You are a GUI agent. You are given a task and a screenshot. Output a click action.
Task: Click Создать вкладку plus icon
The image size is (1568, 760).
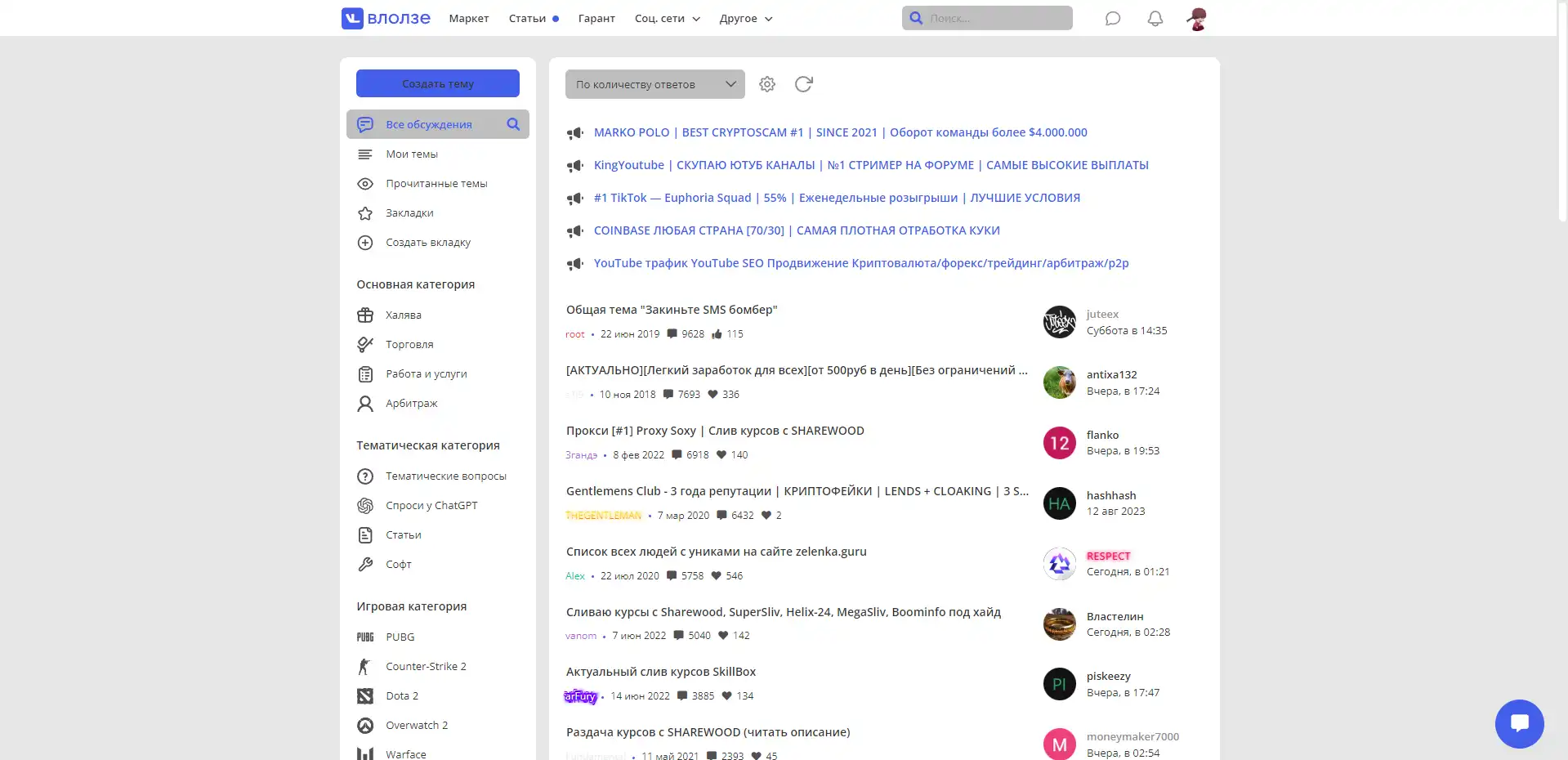pos(365,243)
